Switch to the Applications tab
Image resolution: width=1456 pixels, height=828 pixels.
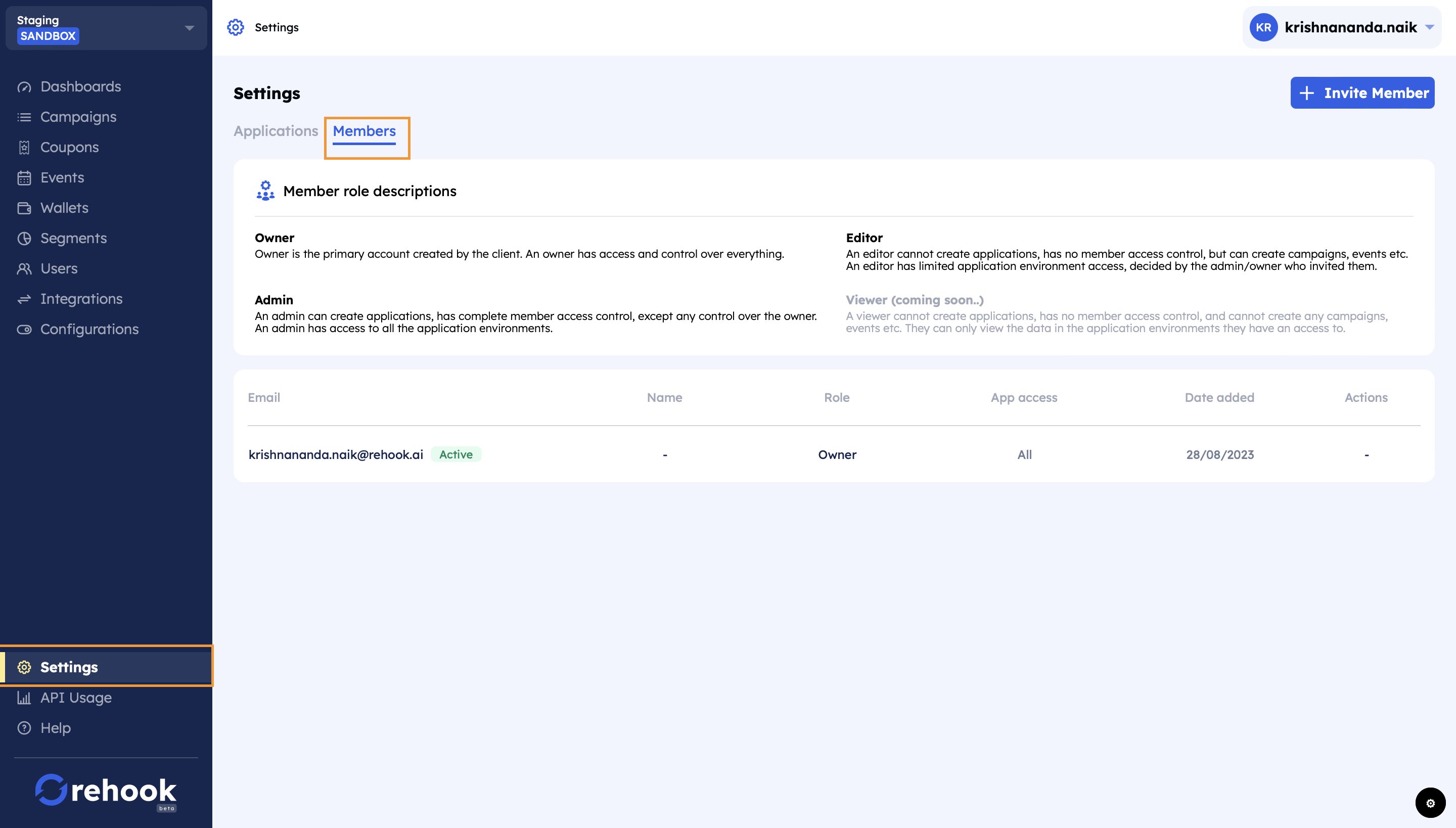pos(276,131)
